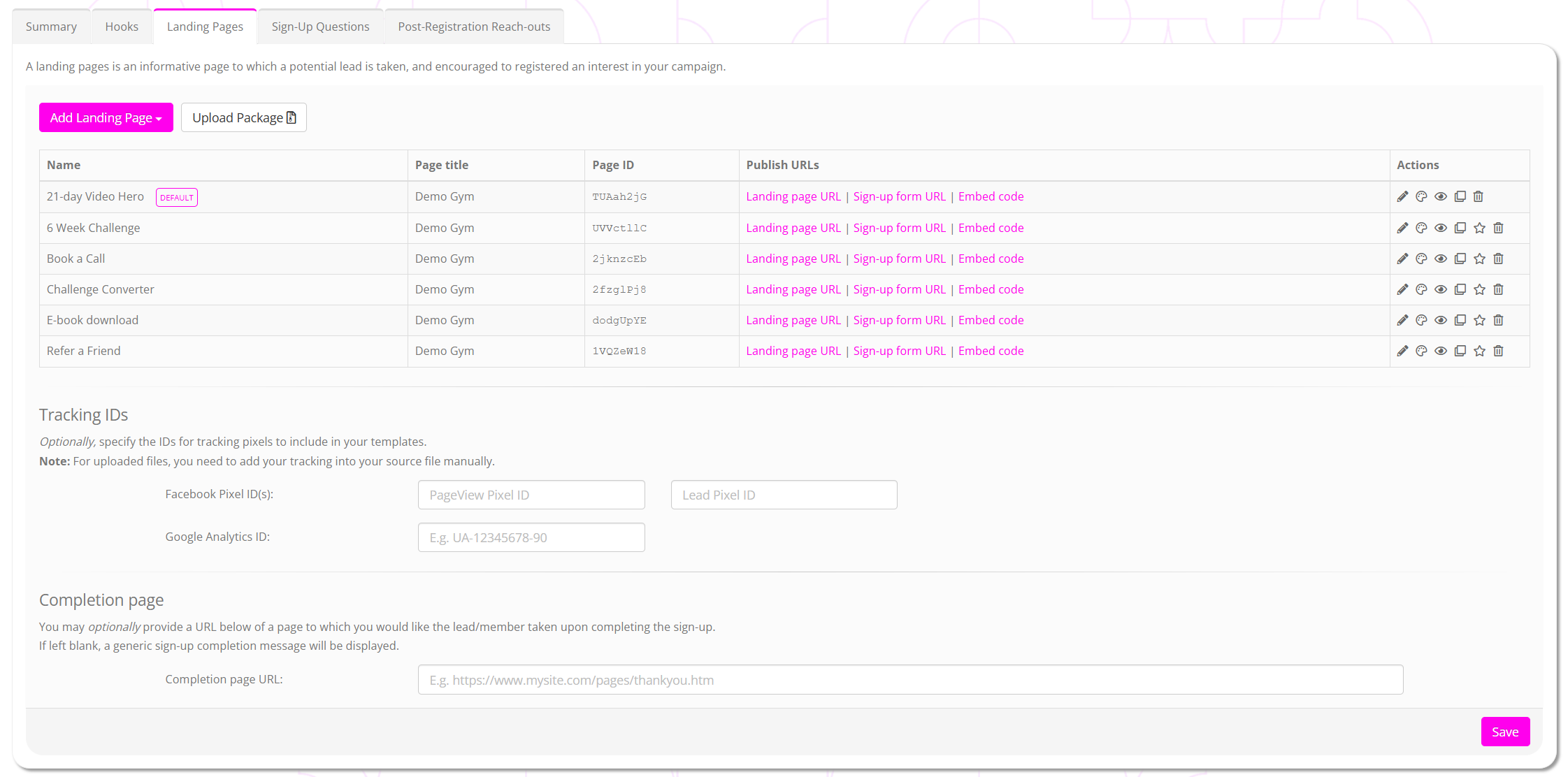Viewport: 1568px width, 777px height.
Task: Expand the Add Landing Page dropdown
Action: coord(106,117)
